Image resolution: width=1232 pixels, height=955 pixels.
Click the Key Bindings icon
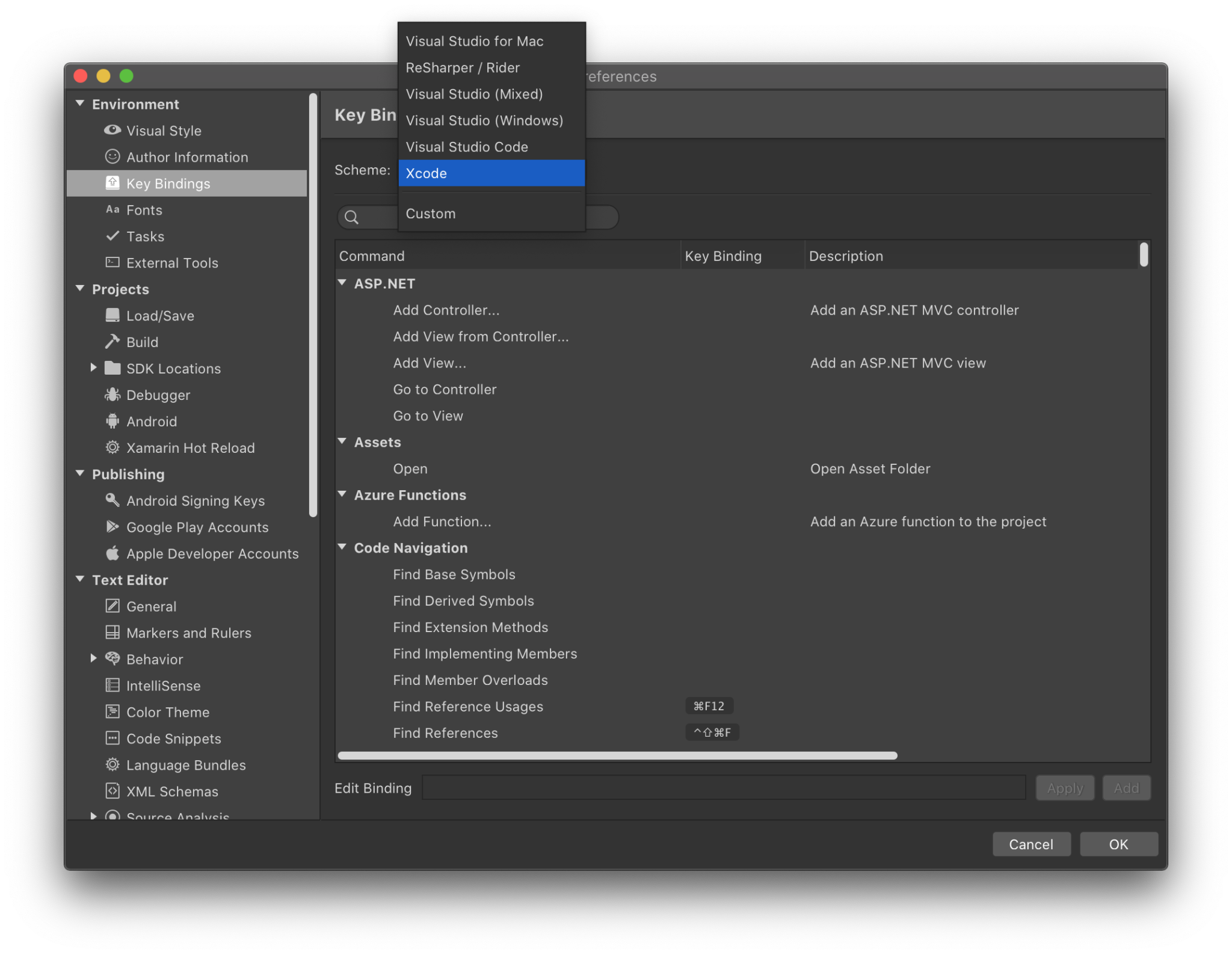coord(114,183)
